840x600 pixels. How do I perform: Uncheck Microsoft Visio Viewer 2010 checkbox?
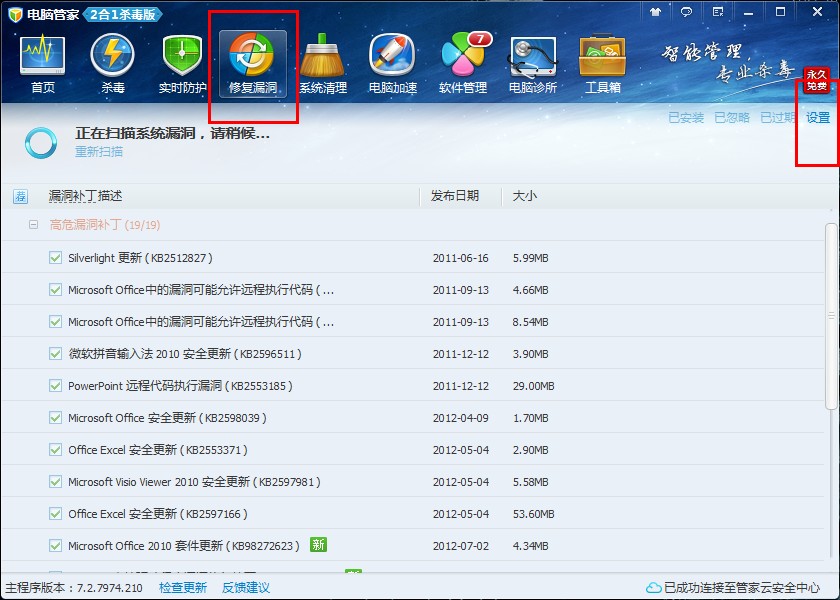(55, 482)
